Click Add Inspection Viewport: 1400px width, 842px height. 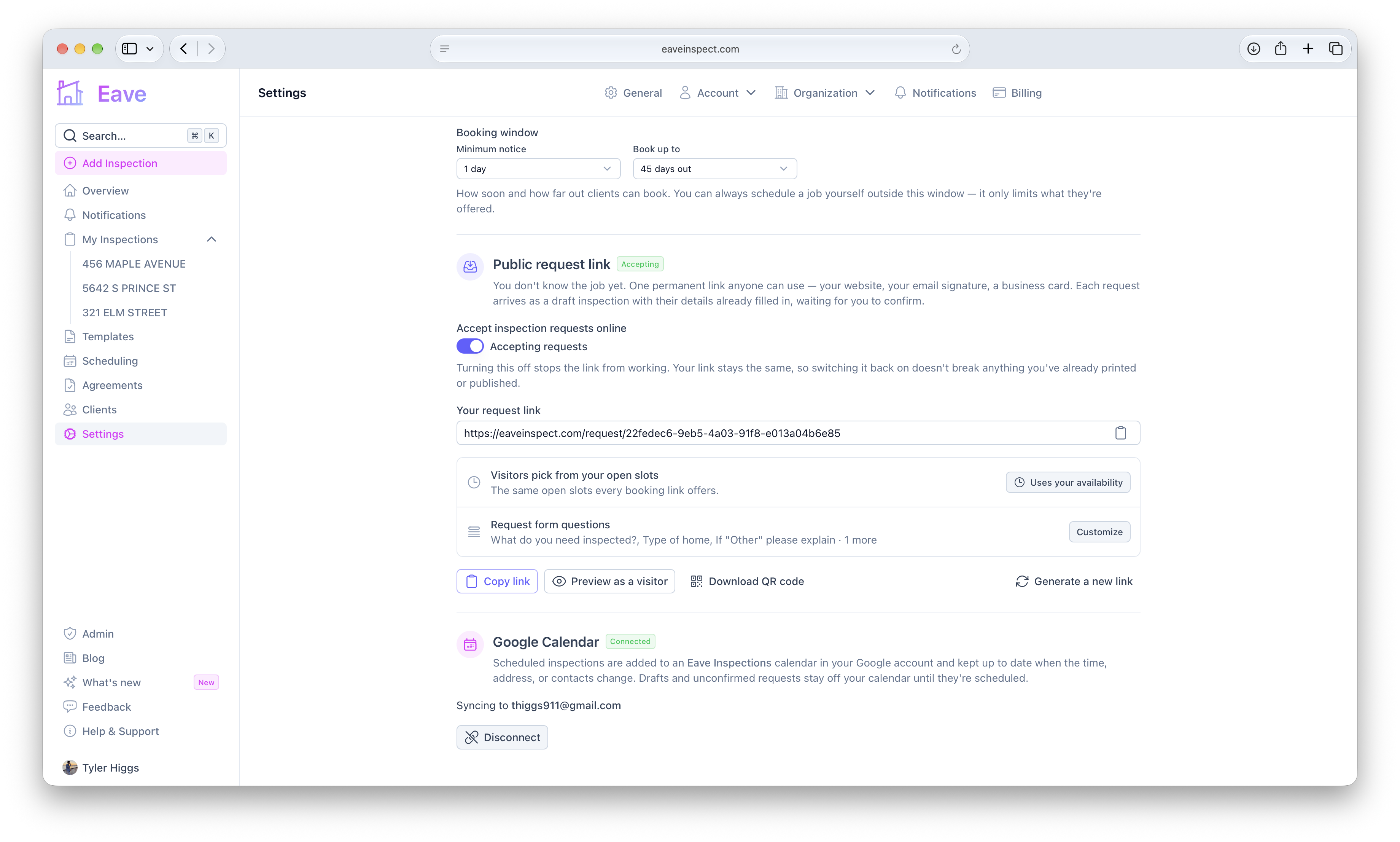pyautogui.click(x=141, y=163)
